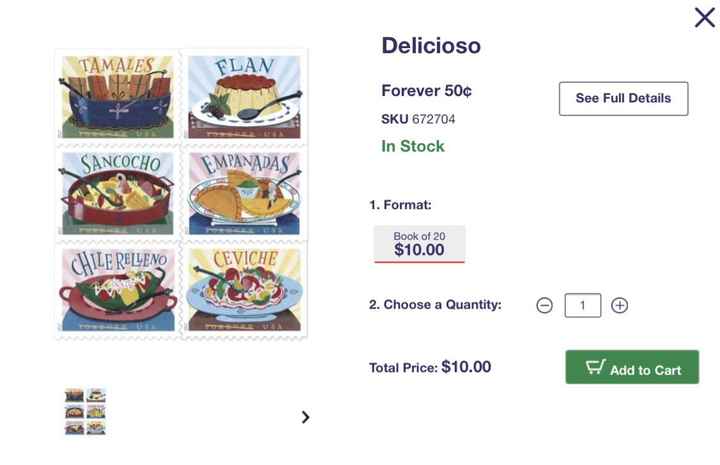
Task: Click the SKU 672704 text
Action: point(418,119)
